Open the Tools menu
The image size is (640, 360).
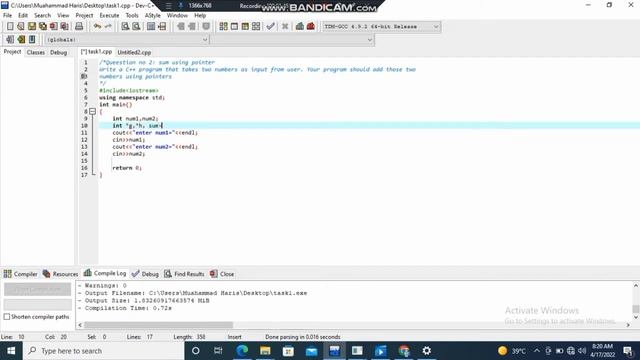132,16
